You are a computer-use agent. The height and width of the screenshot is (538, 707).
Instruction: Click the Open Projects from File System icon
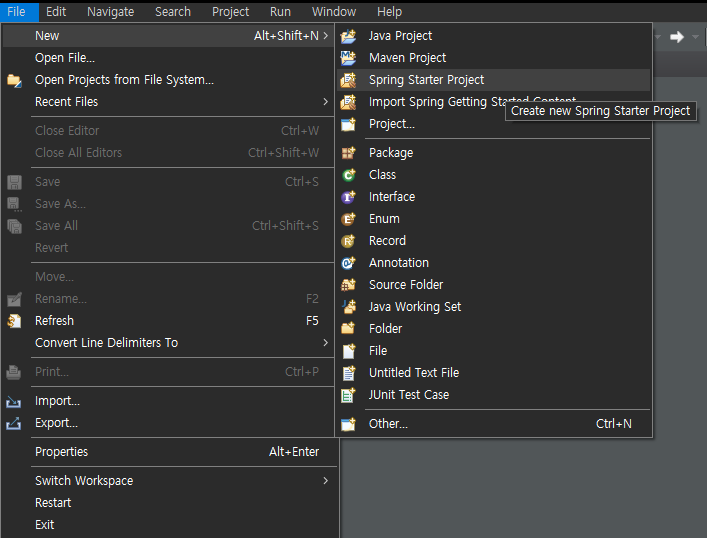[14, 80]
